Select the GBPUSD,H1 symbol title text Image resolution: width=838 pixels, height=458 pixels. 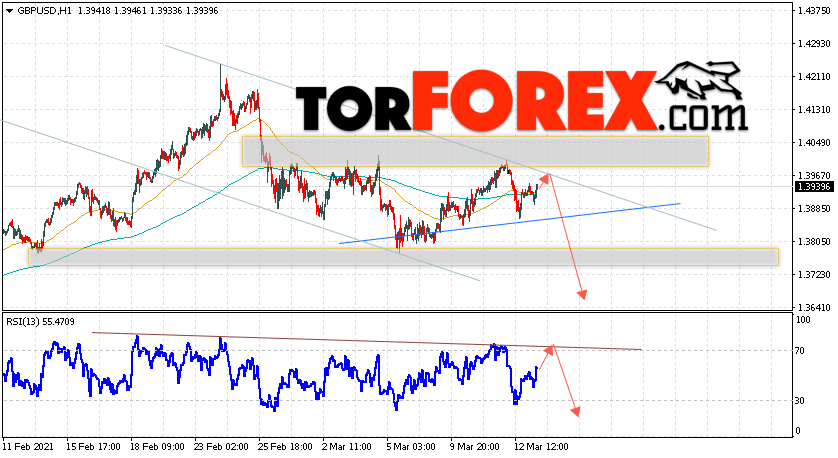click(44, 11)
